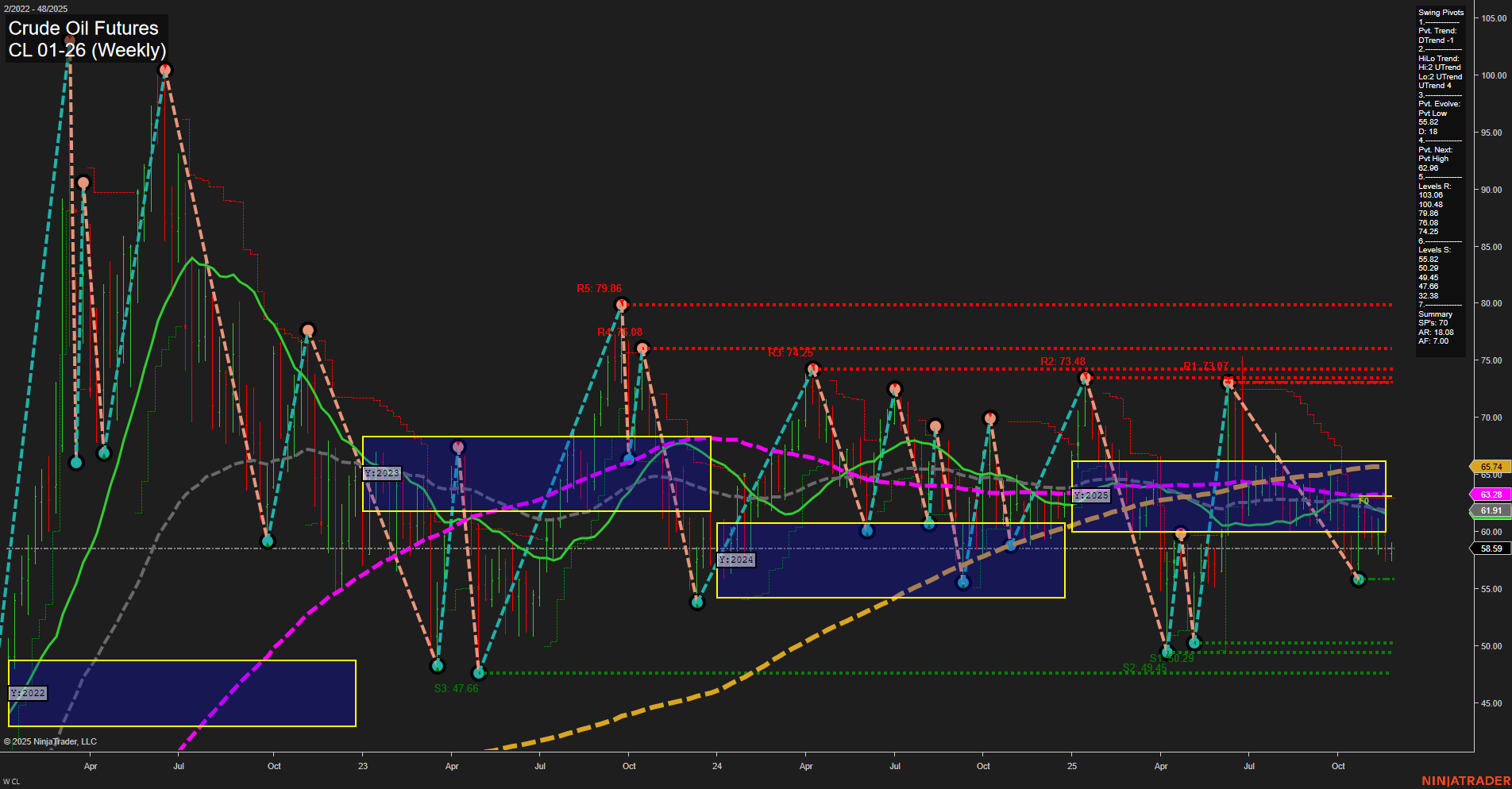Click the 2/2022 - 48/2025 date range label
1512x789 pixels.
pyautogui.click(x=34, y=9)
